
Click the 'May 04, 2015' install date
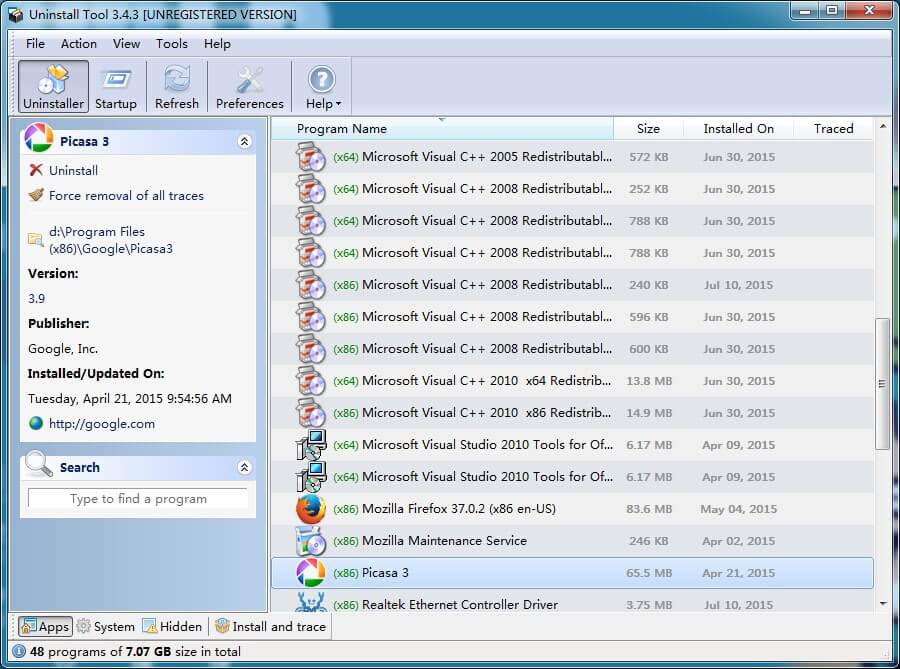739,509
